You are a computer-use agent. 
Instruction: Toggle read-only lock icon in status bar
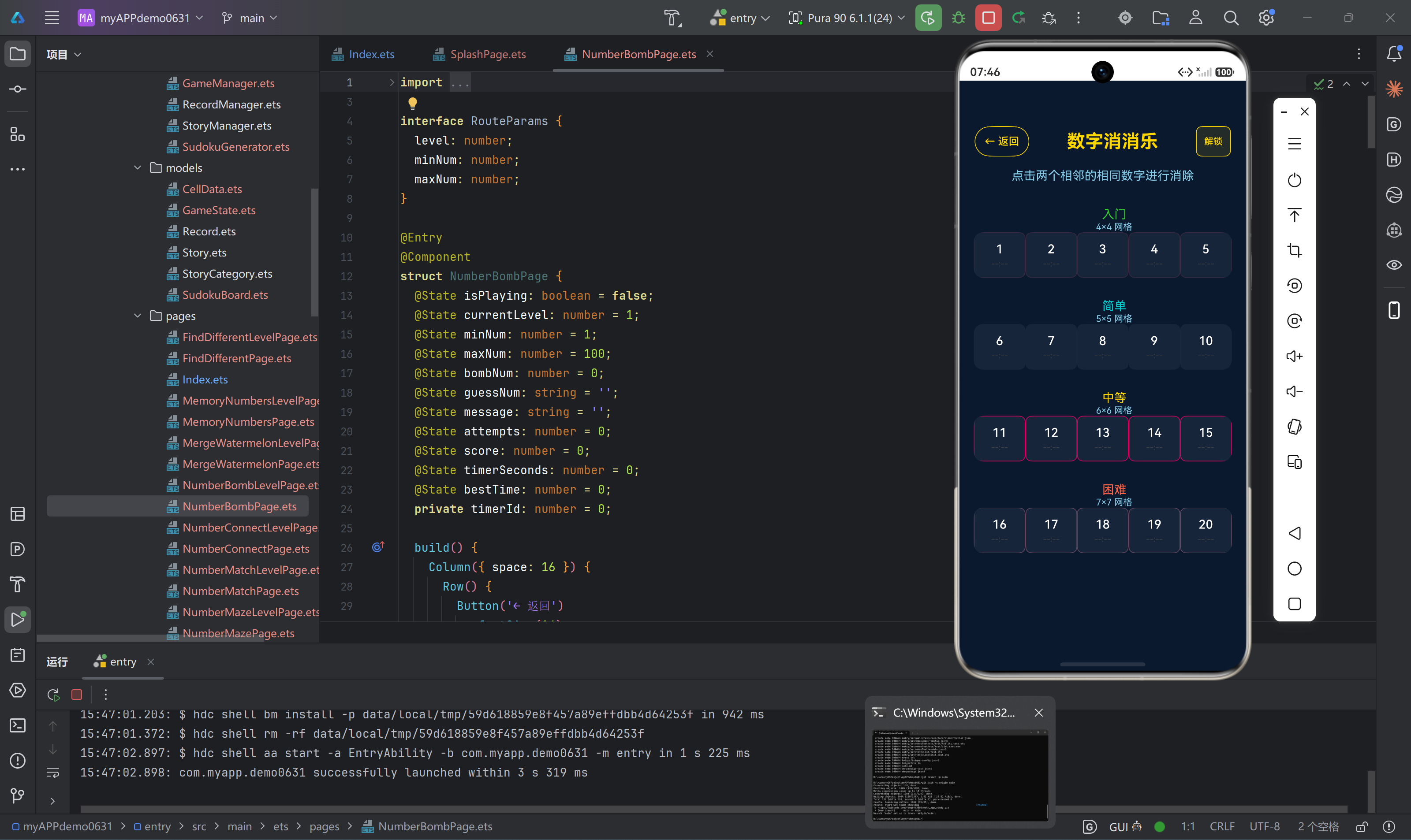(1362, 826)
